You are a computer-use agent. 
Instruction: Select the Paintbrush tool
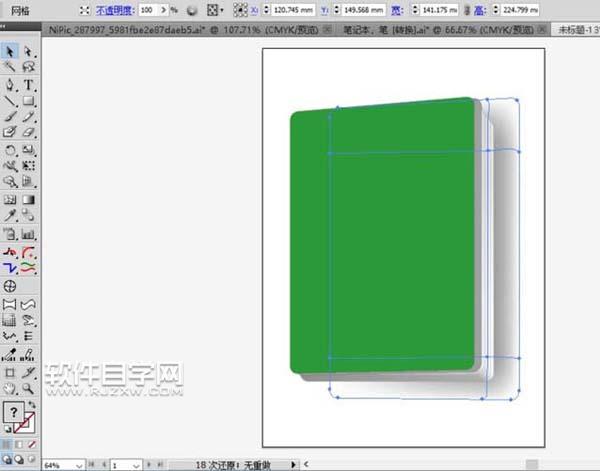10,116
